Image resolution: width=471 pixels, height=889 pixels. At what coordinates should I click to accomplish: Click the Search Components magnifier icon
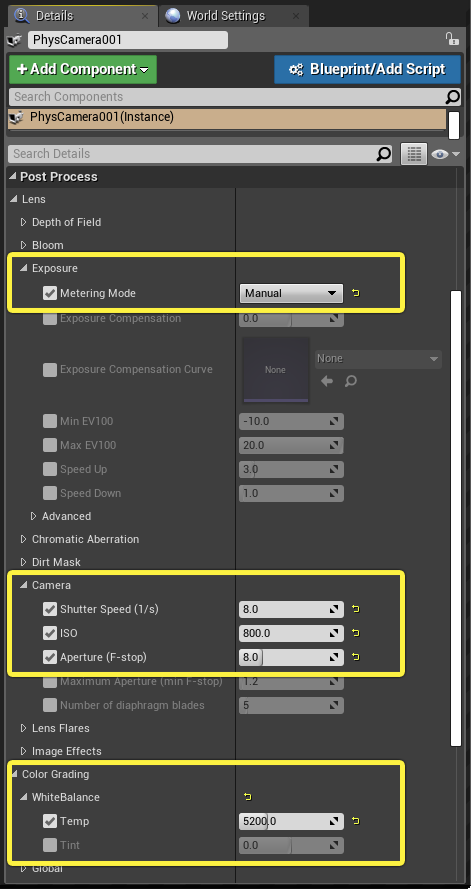click(x=452, y=97)
